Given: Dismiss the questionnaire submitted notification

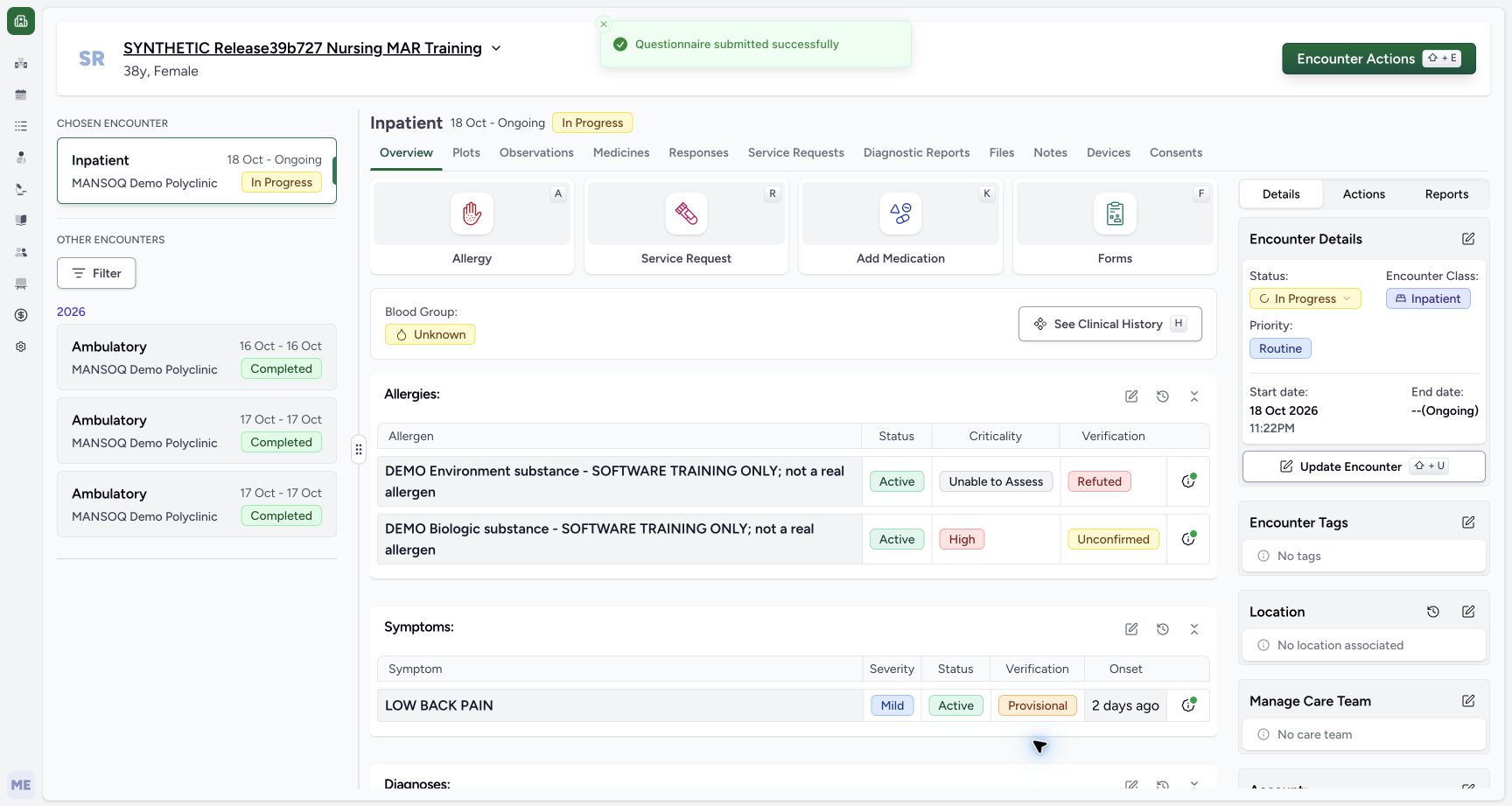Looking at the screenshot, I should pos(603,25).
